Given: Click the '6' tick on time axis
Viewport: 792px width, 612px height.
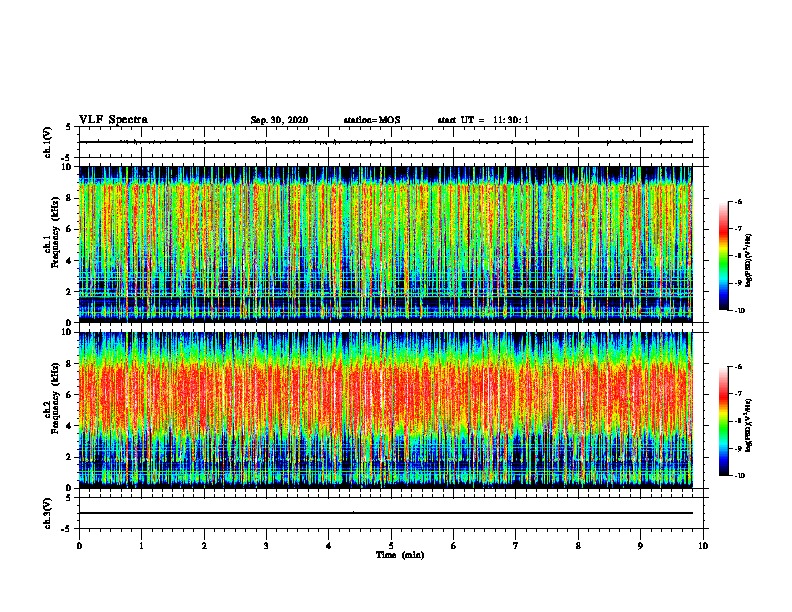Looking at the screenshot, I should click(454, 546).
